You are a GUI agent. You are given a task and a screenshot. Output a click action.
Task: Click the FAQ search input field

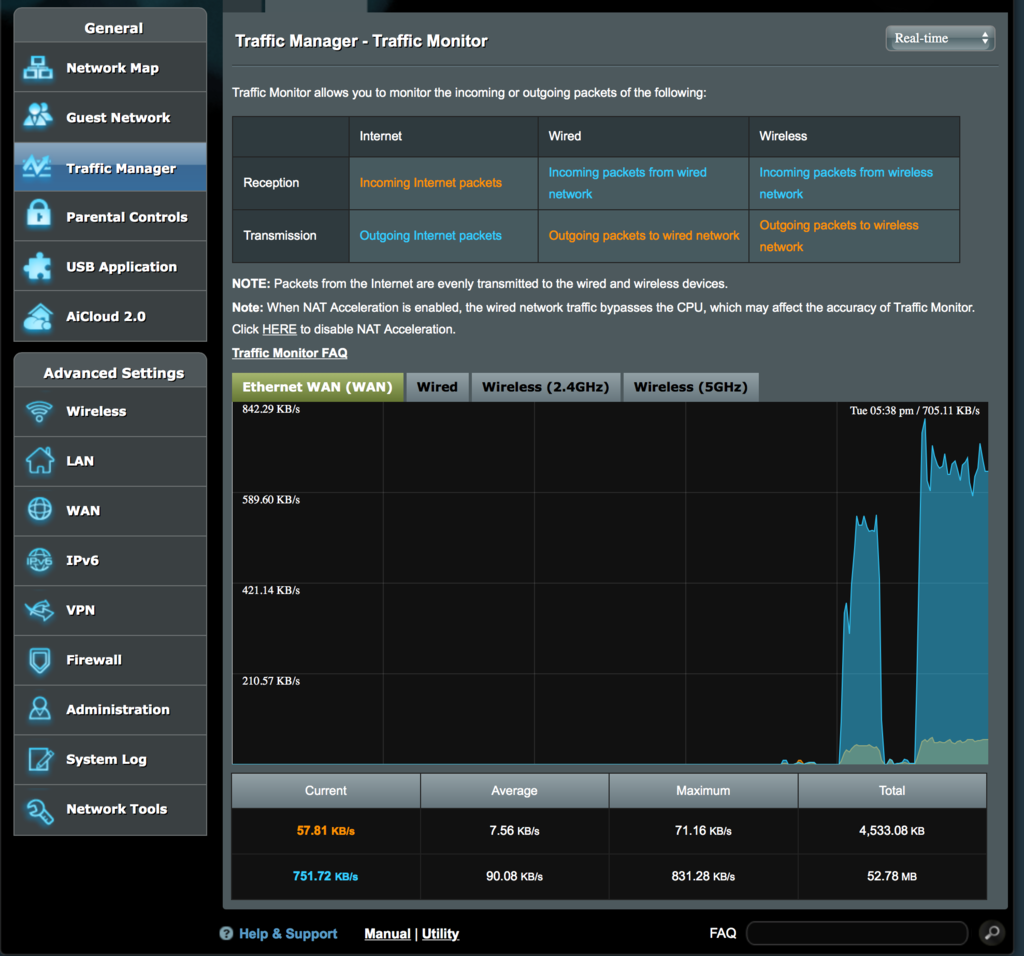click(856, 933)
